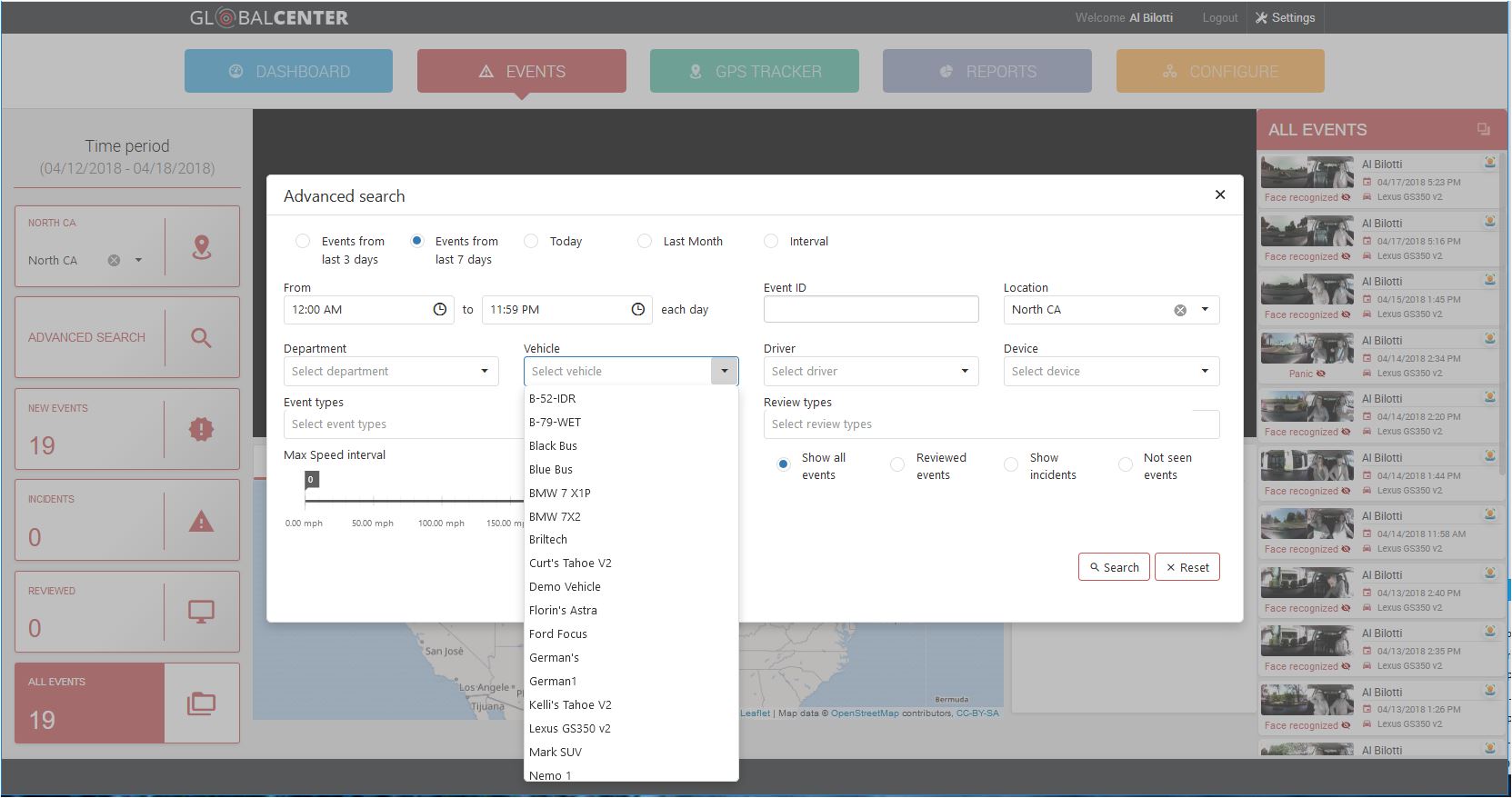Open the Select review types field

coord(991,424)
